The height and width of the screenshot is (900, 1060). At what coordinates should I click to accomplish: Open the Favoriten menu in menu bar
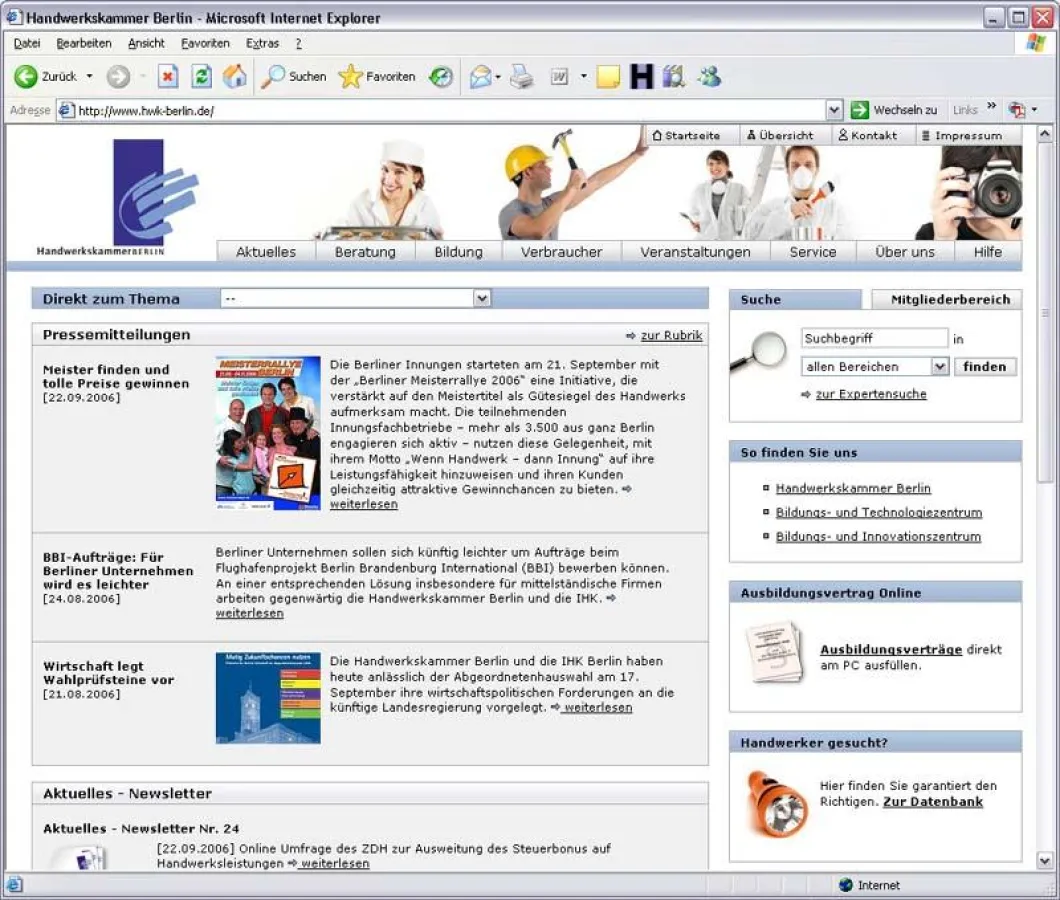pyautogui.click(x=205, y=44)
